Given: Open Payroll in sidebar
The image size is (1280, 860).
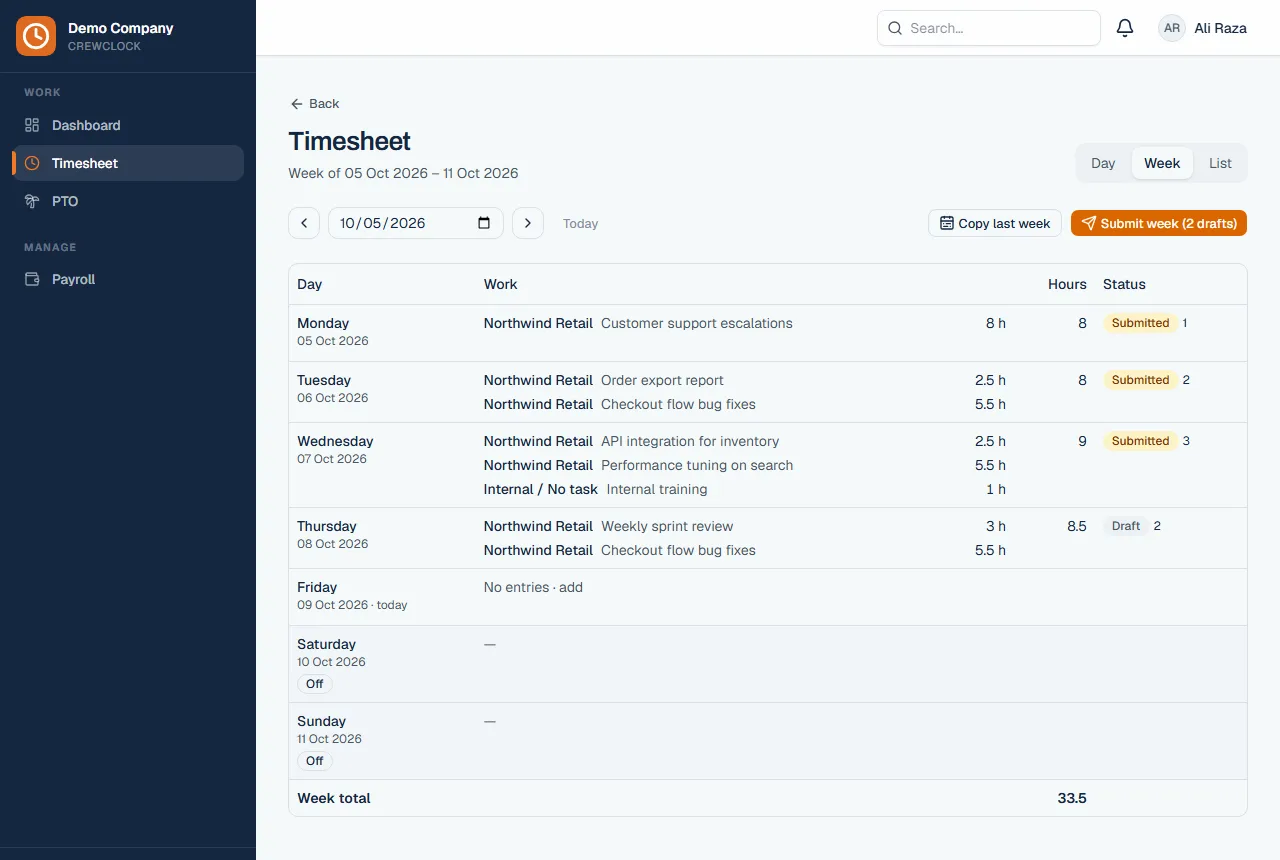Looking at the screenshot, I should (x=128, y=279).
